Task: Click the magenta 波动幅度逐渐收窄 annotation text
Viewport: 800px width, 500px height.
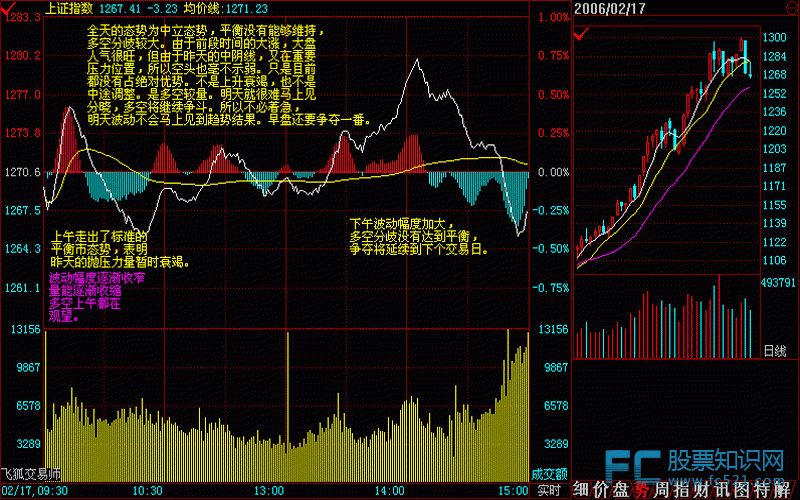Action: [97, 279]
